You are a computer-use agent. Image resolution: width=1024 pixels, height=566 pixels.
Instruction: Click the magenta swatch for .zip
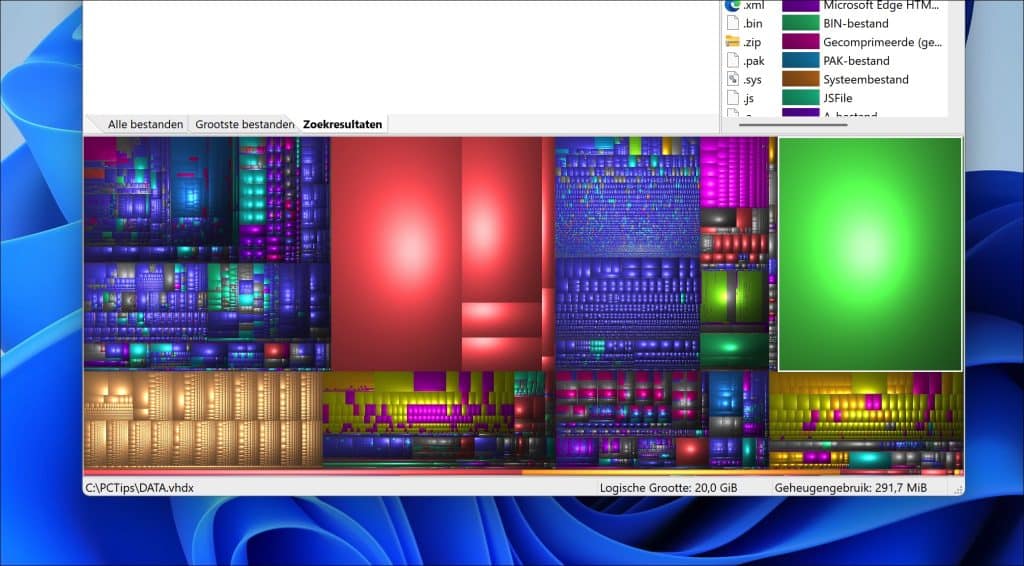[801, 42]
